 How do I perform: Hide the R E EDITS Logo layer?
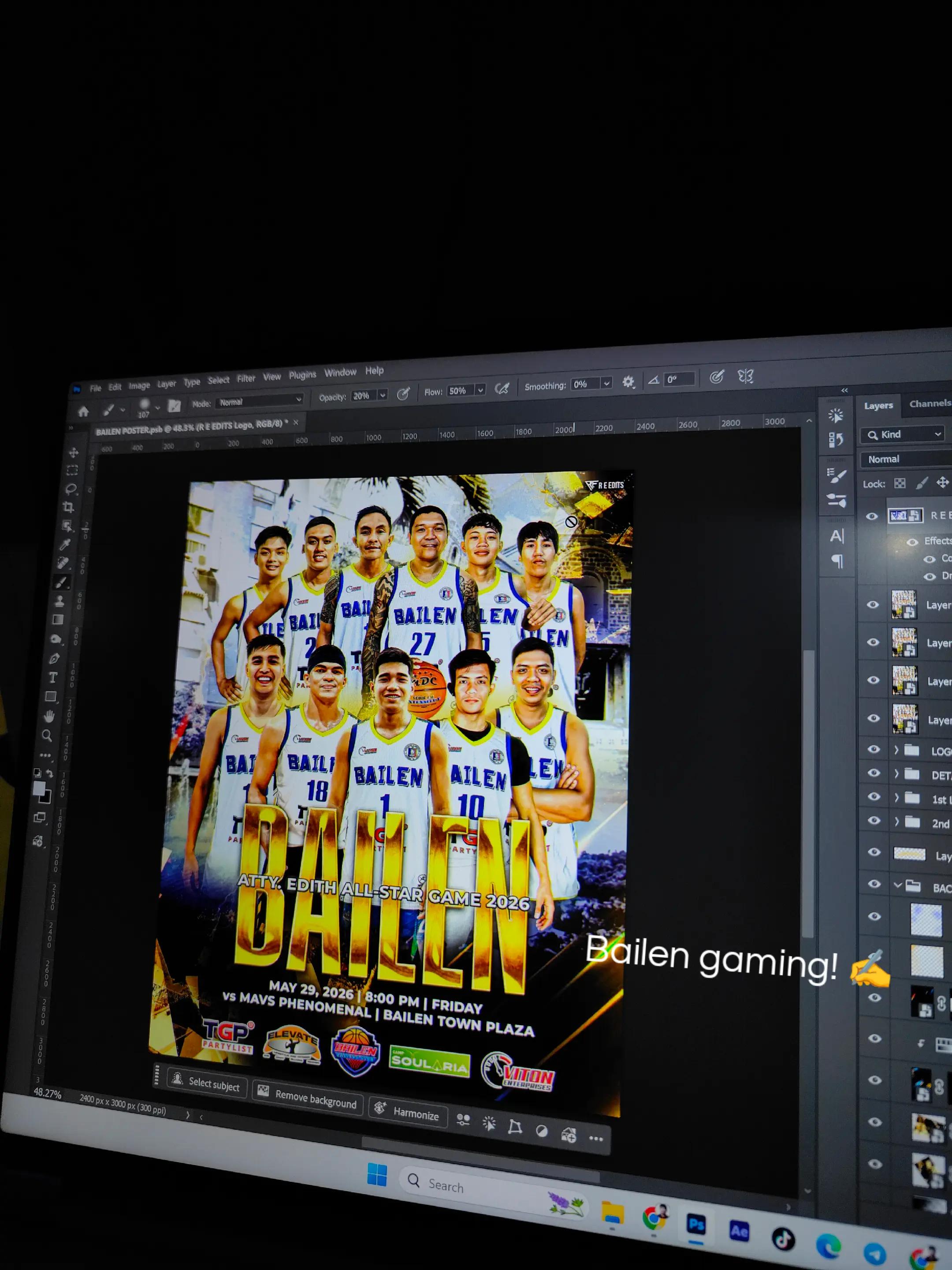point(872,516)
